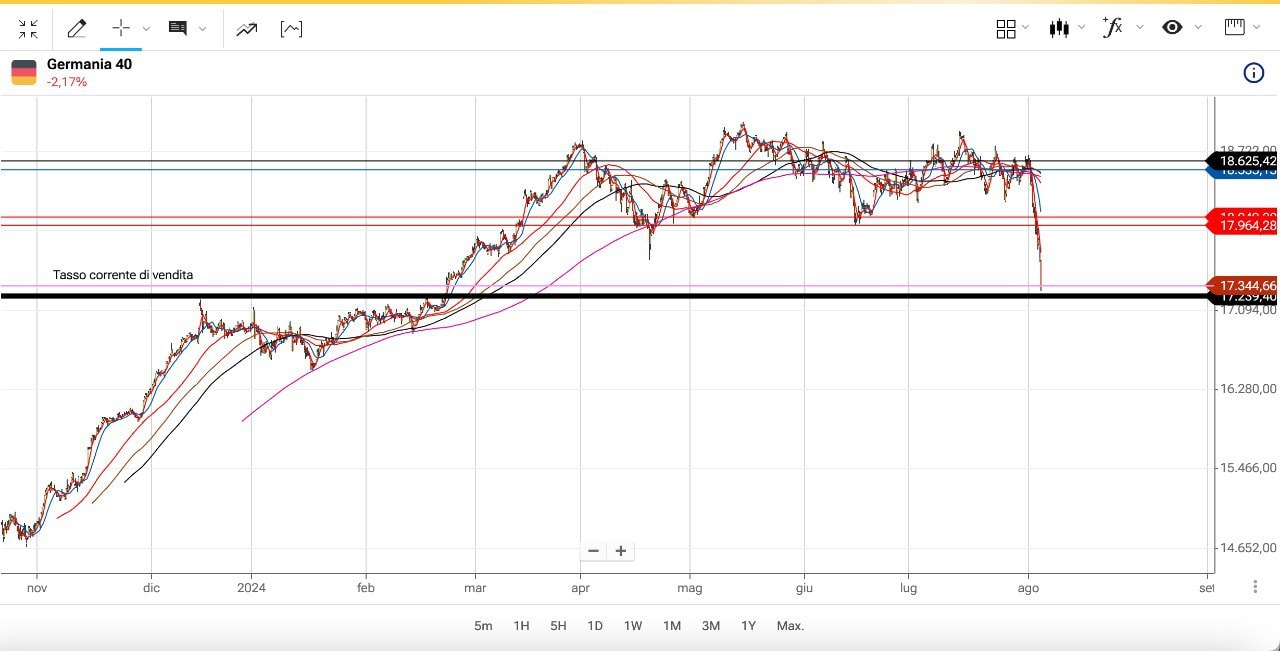Click the giu date axis label

802,588
